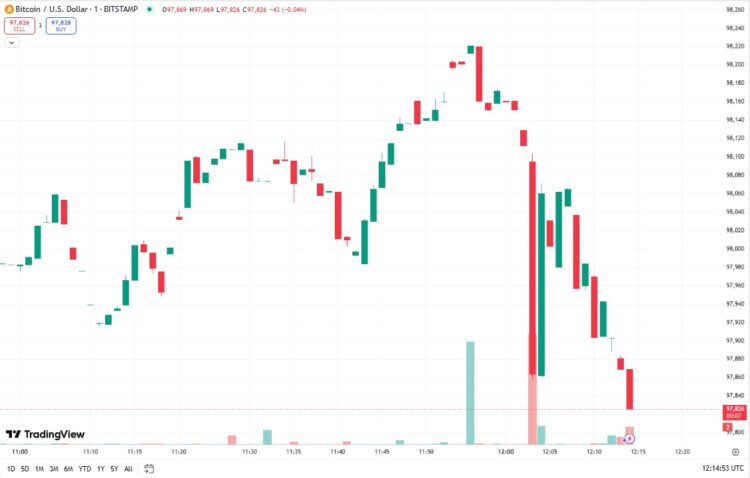Open the 12:14:53 UTC timezone menu
The width and height of the screenshot is (750, 478).
click(723, 468)
